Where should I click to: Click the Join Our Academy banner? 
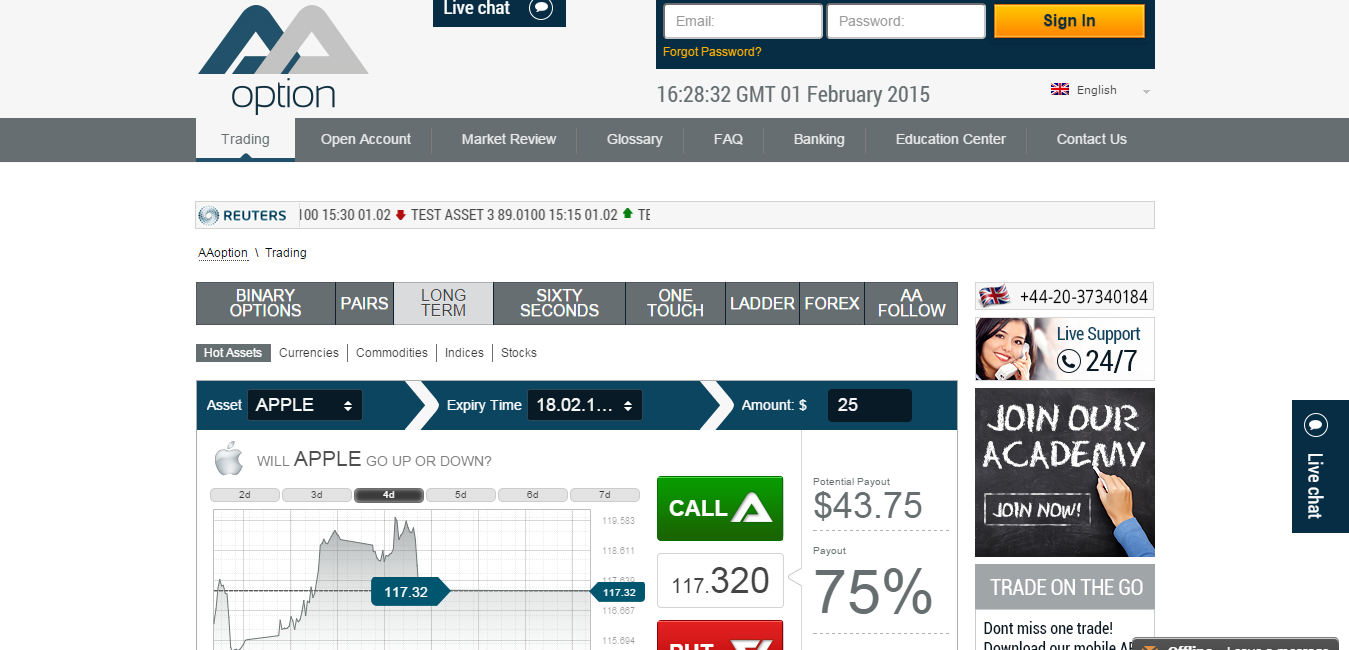[x=1065, y=472]
